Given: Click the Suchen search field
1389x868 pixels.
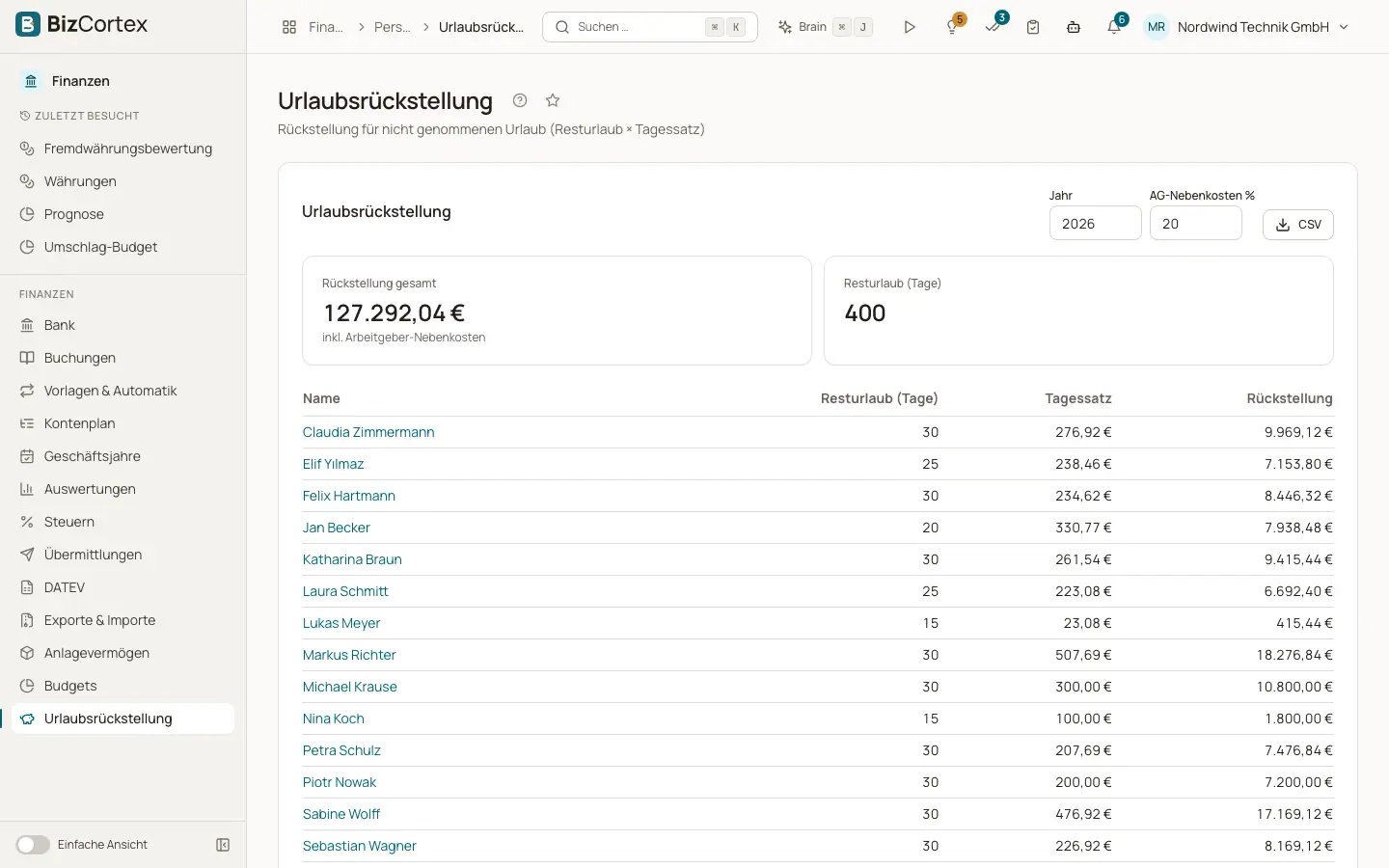Looking at the screenshot, I should click(x=650, y=27).
